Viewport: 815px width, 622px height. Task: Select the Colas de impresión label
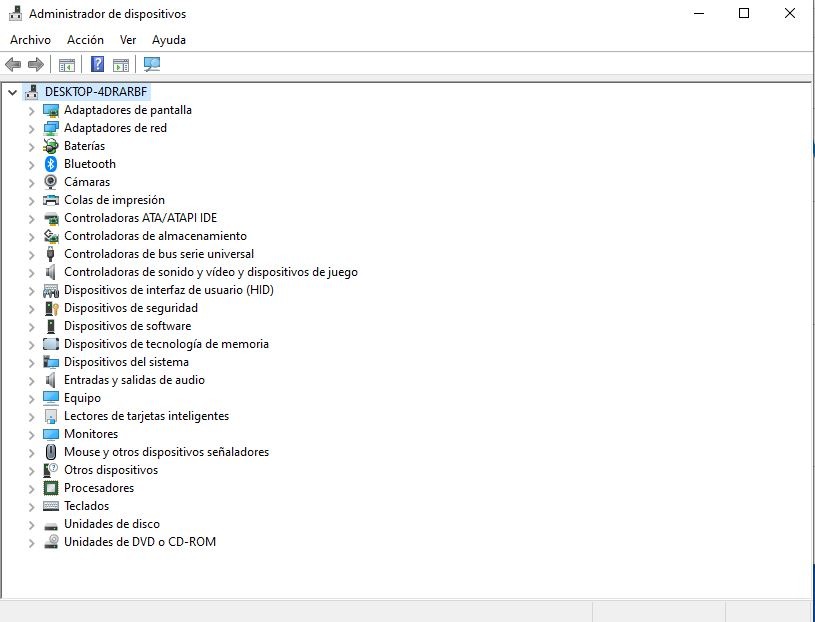pos(114,200)
